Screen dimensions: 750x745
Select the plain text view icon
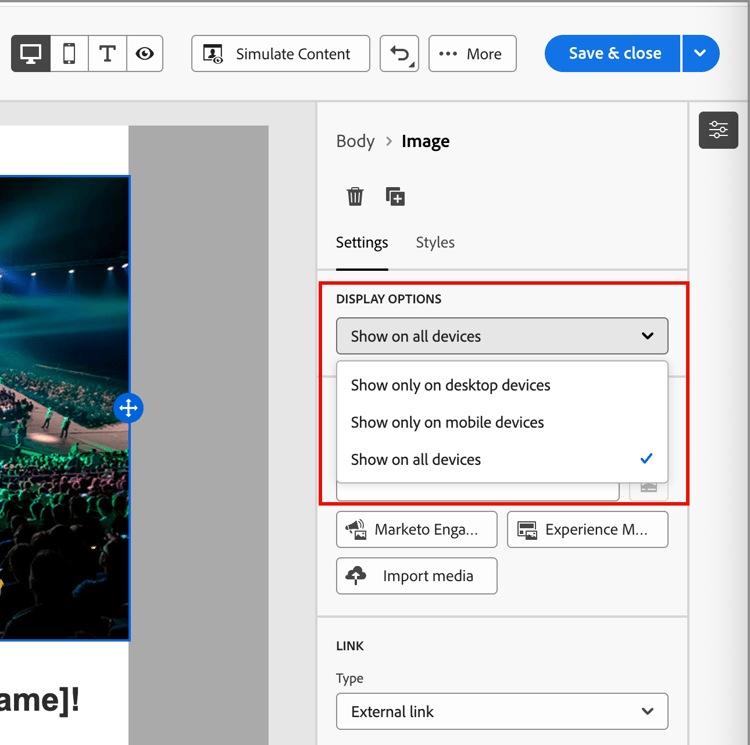(x=107, y=54)
